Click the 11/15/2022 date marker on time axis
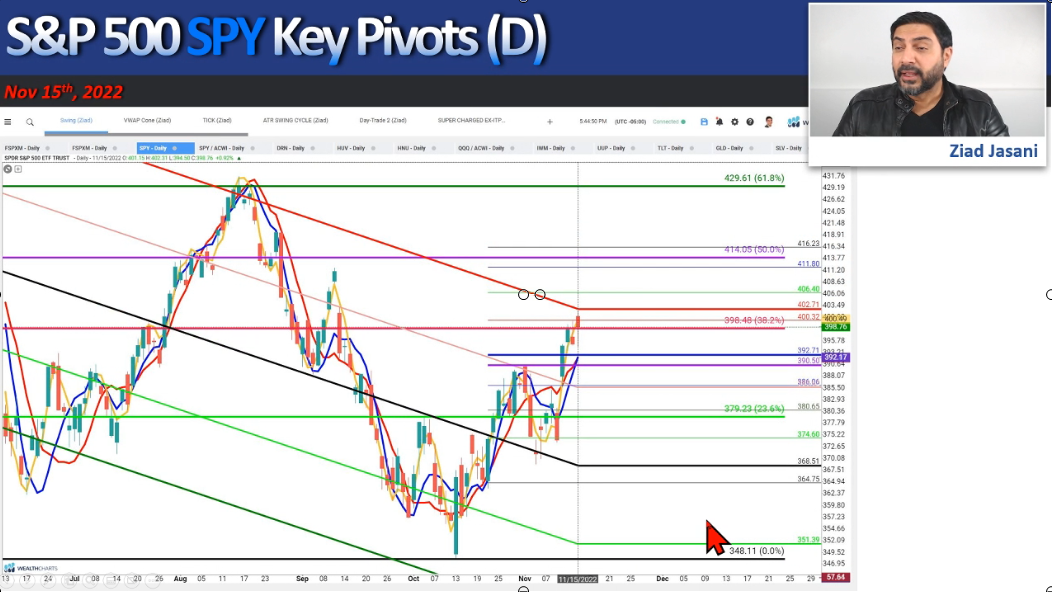This screenshot has height=592, width=1052. [578, 579]
